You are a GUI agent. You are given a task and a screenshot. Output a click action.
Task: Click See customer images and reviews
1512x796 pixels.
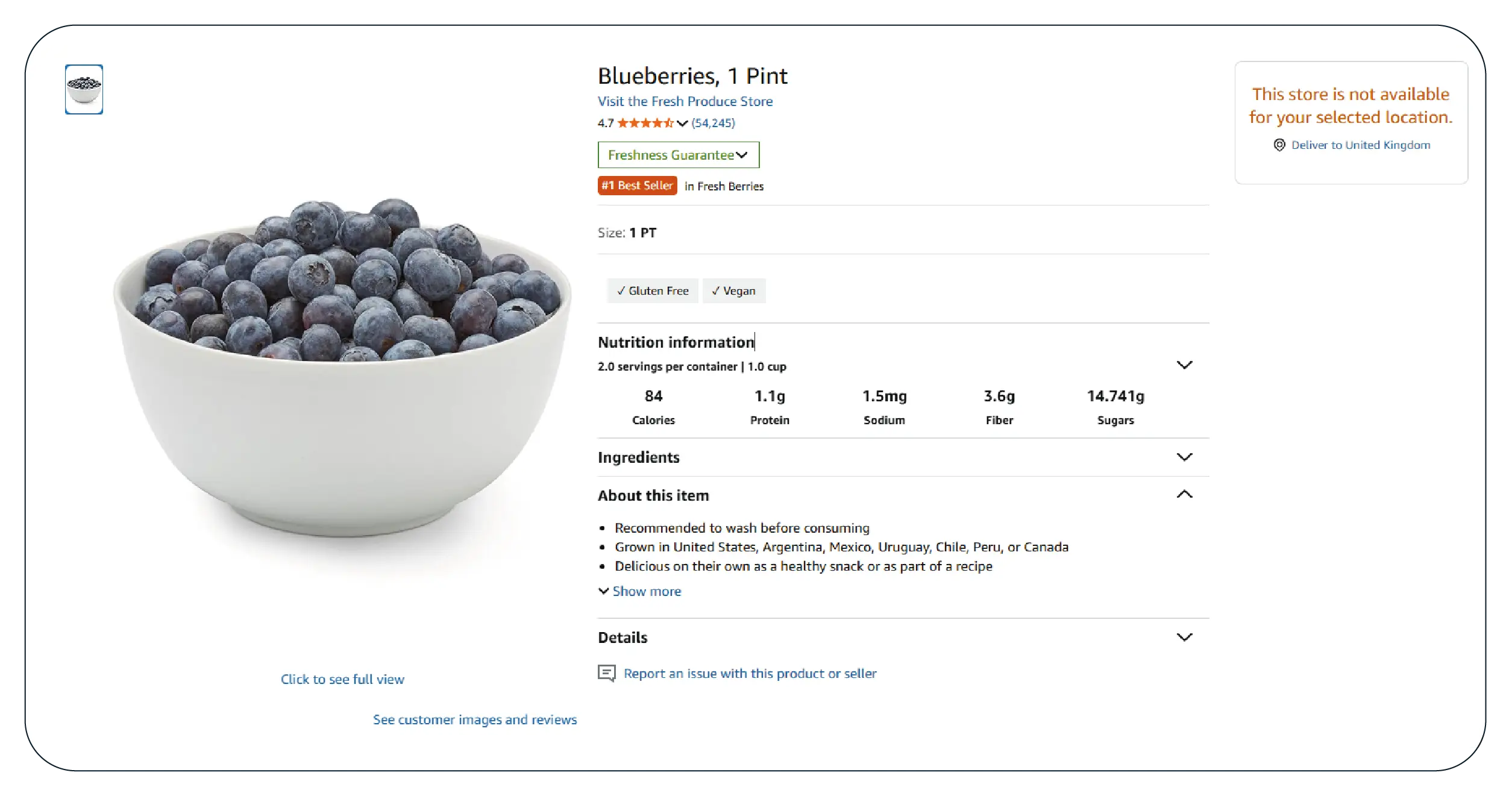point(474,719)
